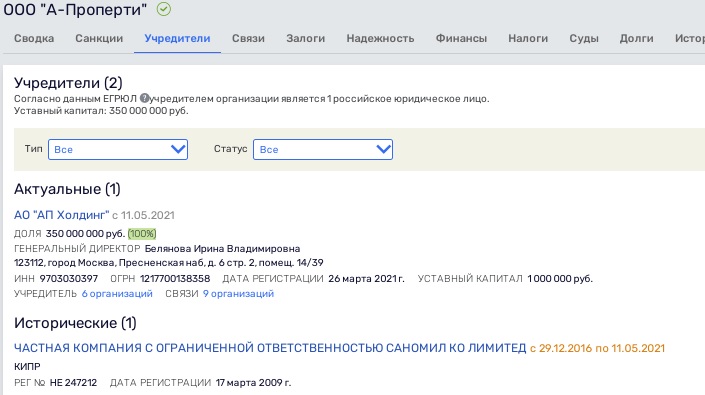Select the Учредители tab
The height and width of the screenshot is (395, 705).
[177, 39]
